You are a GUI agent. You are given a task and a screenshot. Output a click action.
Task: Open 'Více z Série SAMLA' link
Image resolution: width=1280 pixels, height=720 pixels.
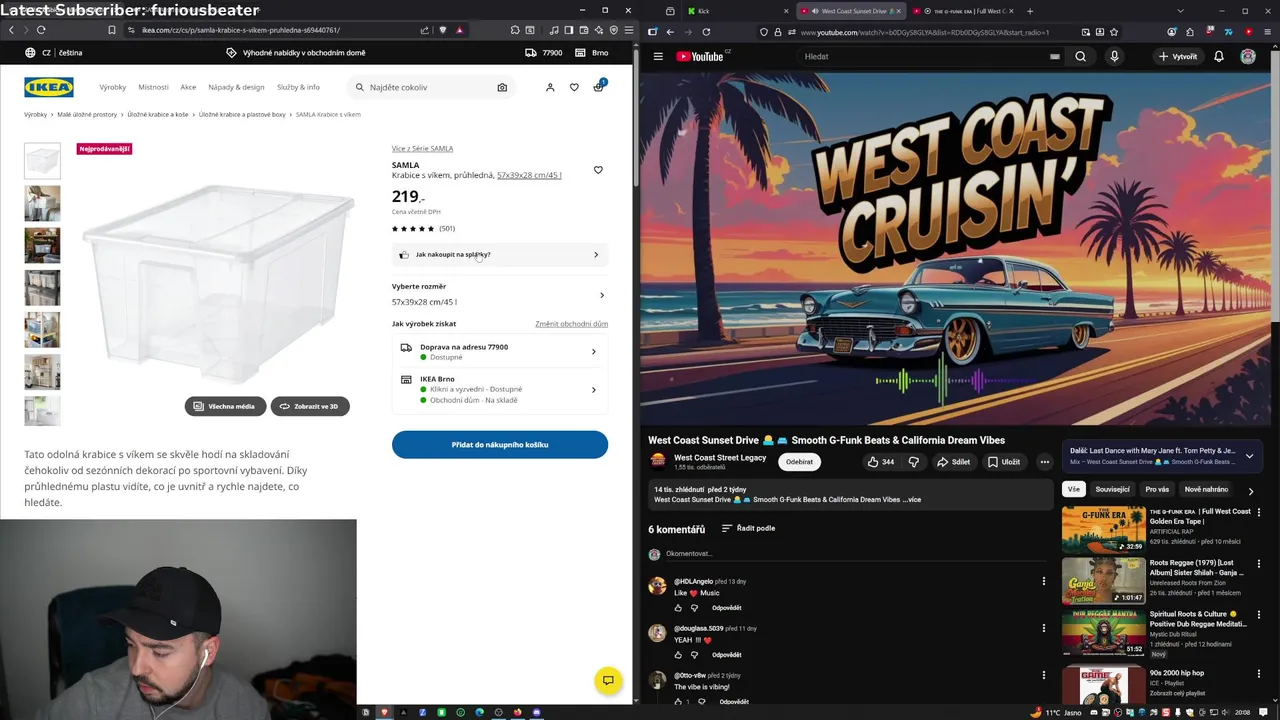422,148
